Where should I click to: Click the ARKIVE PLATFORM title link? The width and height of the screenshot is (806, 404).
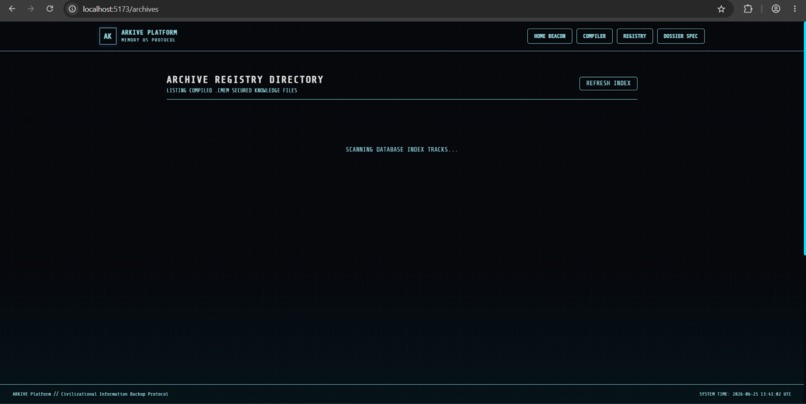pyautogui.click(x=149, y=32)
